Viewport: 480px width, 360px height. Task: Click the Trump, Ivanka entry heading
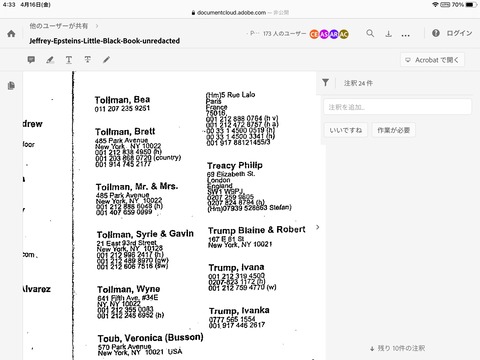tap(239, 311)
